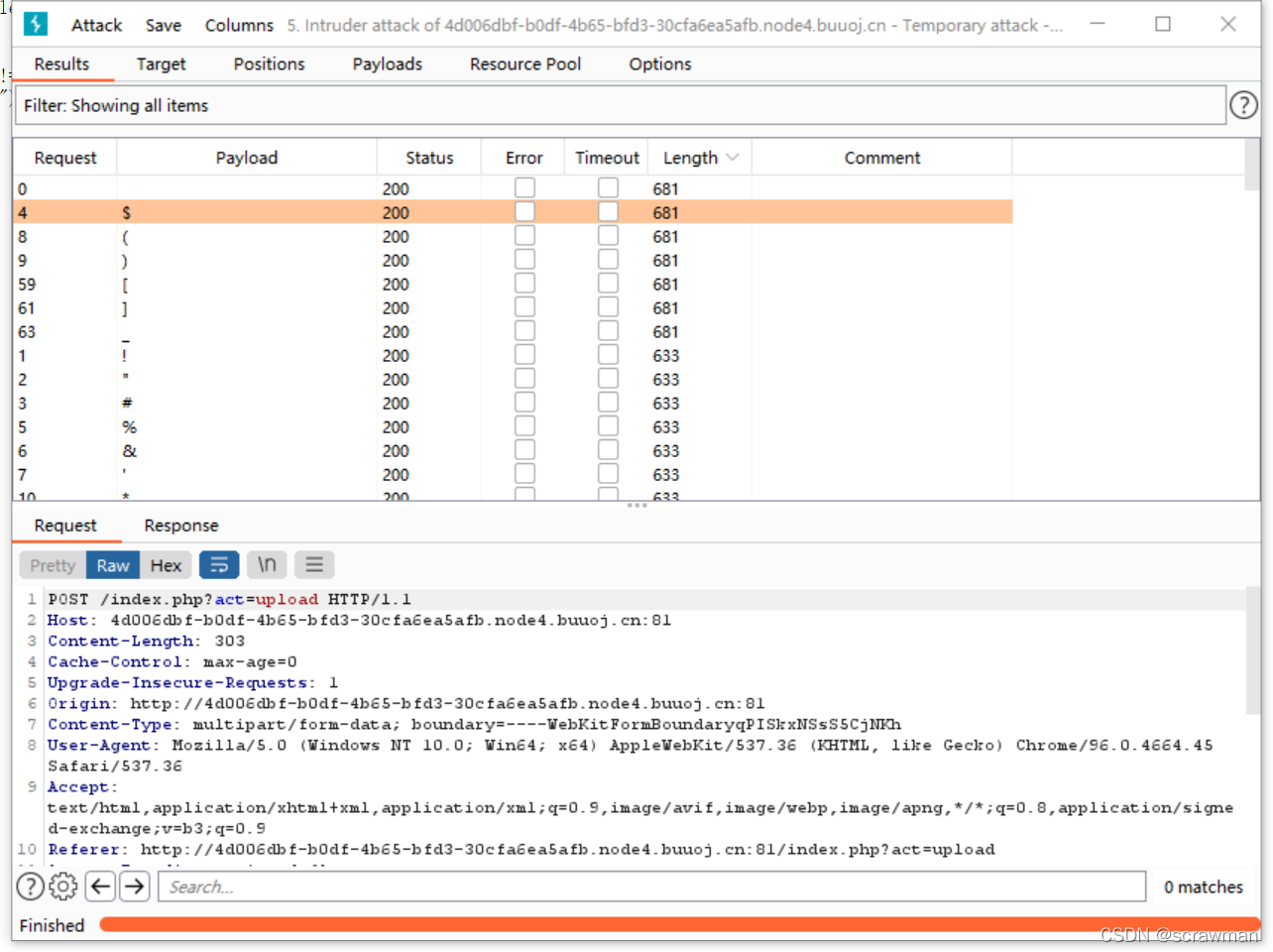The width and height of the screenshot is (1273, 952).
Task: Open the Columns menu
Action: click(x=239, y=26)
